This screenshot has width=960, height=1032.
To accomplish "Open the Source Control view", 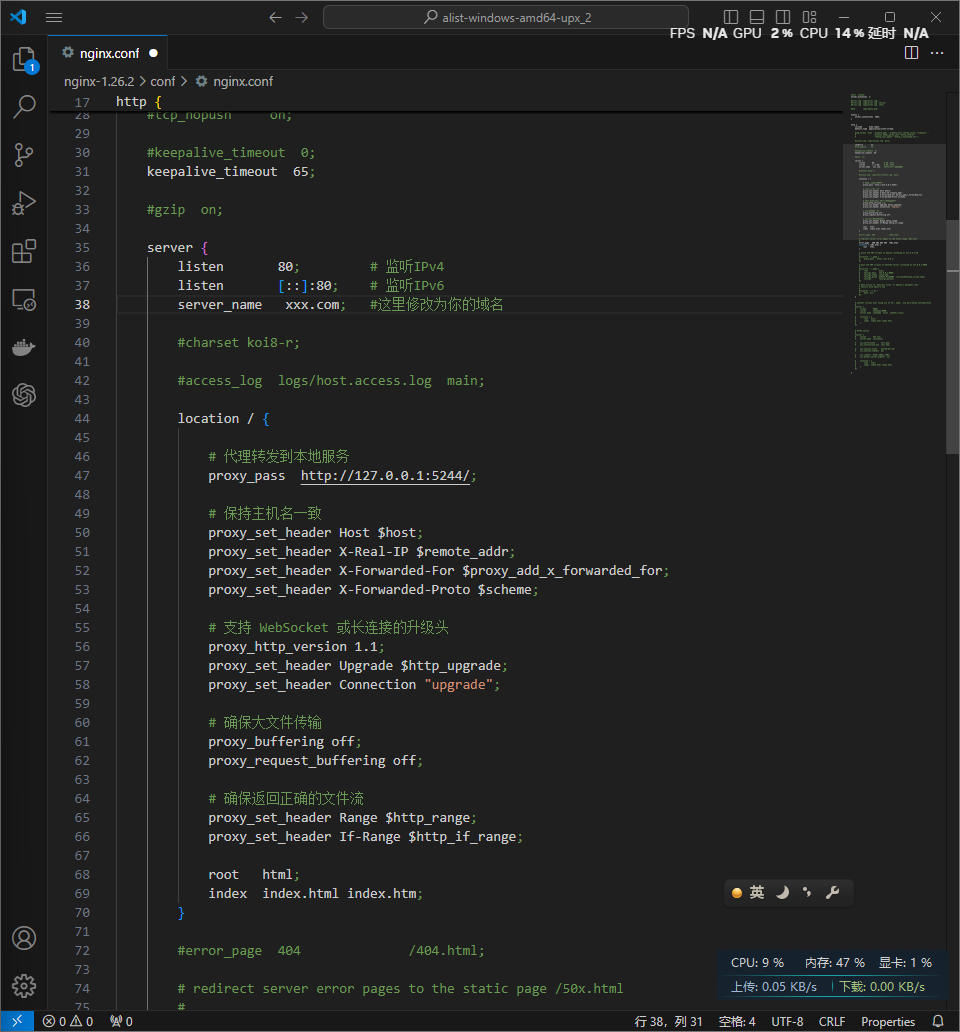I will click(x=24, y=155).
